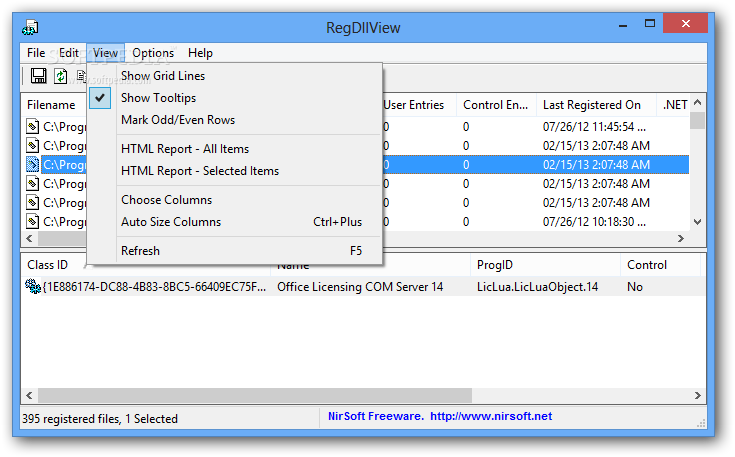This screenshot has width=735, height=457.
Task: Click the file icon of the highlighted selected row
Action: 32,165
